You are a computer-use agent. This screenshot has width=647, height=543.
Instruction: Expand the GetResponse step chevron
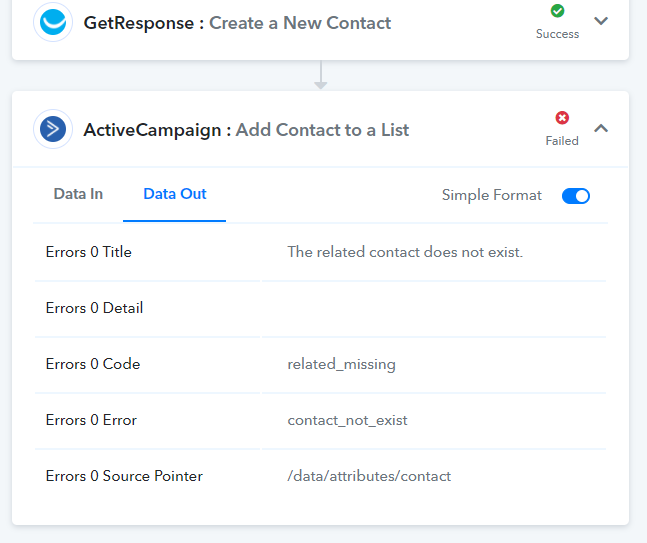[601, 21]
